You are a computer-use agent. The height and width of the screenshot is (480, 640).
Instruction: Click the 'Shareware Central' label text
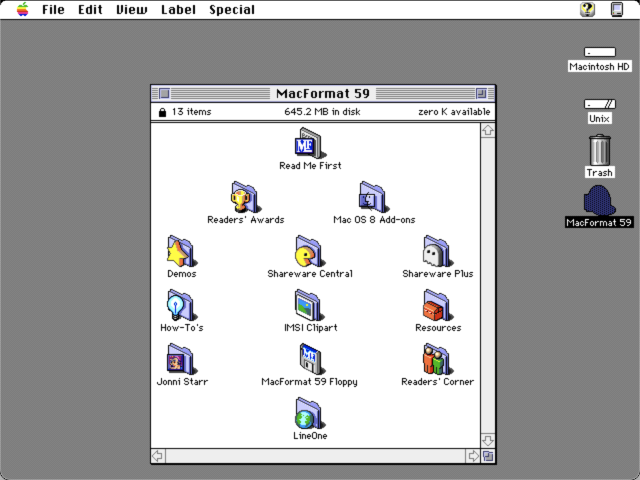coord(310,274)
